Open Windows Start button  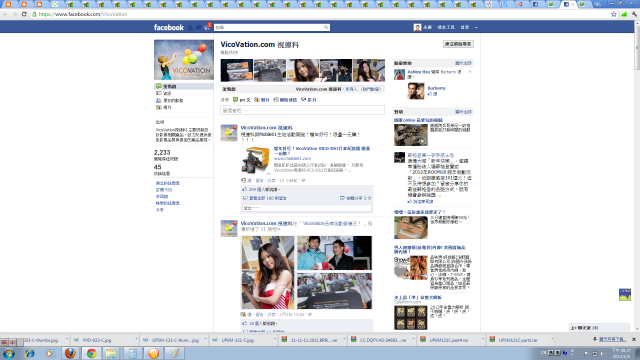[9, 353]
